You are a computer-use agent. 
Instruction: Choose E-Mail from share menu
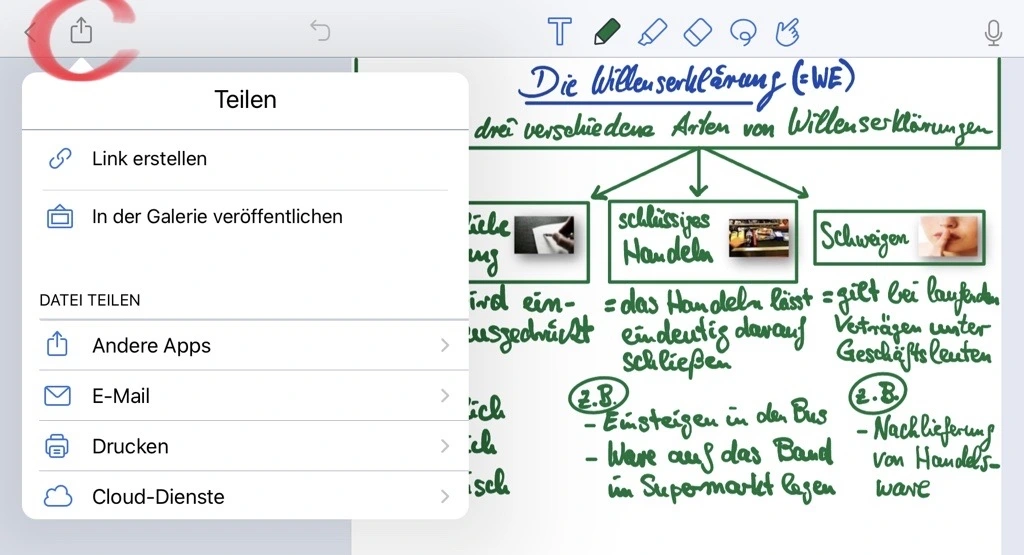pos(121,396)
